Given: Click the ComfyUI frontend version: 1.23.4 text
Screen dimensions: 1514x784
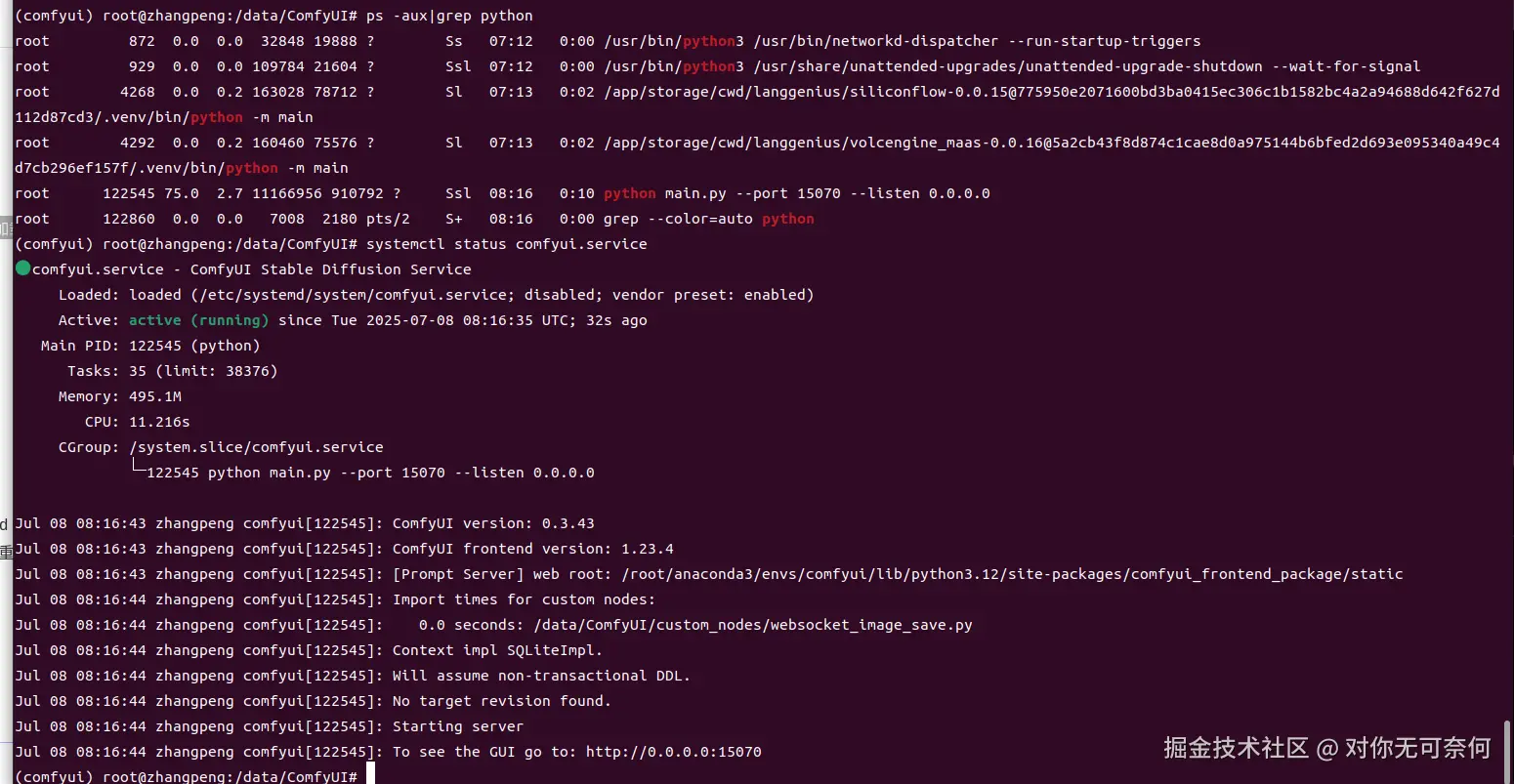Looking at the screenshot, I should 532,549.
